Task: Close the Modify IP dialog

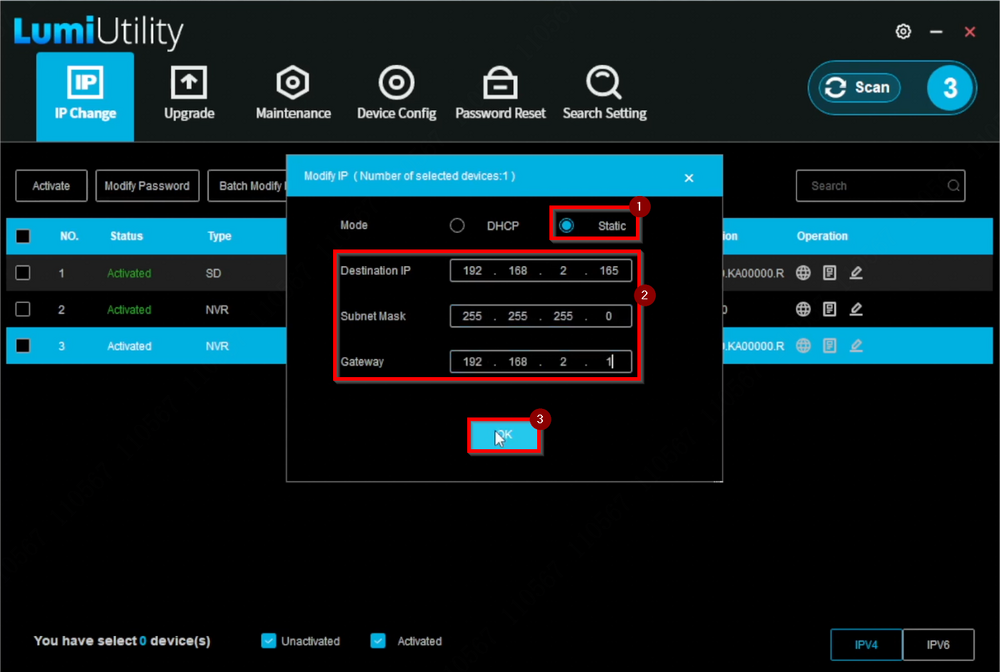Action: (x=688, y=177)
